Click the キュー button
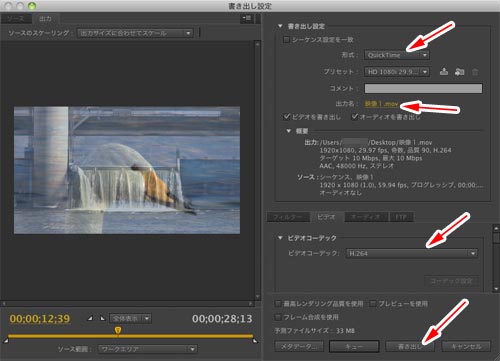The height and width of the screenshot is (361, 500). click(x=354, y=346)
